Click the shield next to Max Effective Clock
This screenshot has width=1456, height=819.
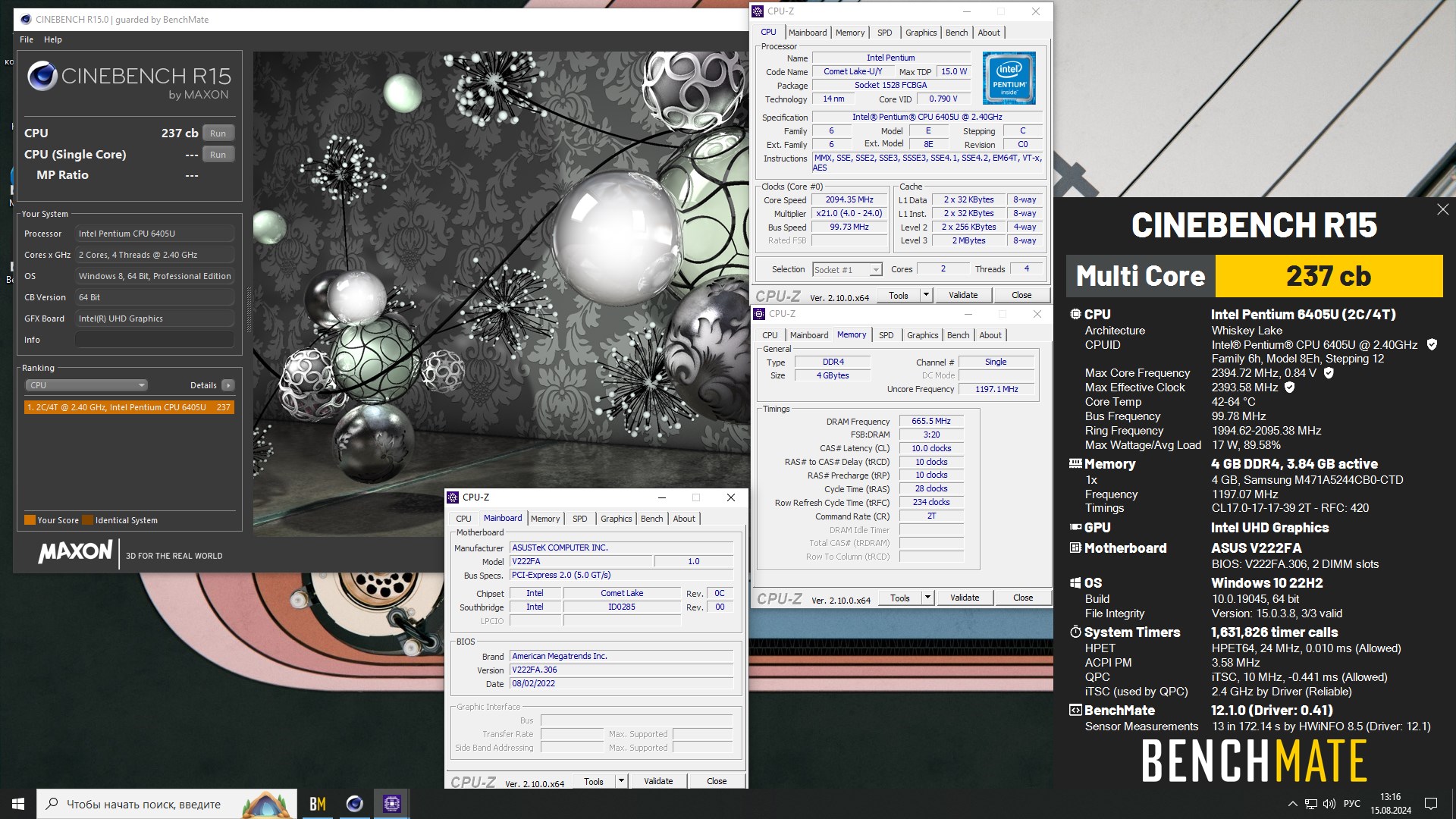tap(1289, 388)
